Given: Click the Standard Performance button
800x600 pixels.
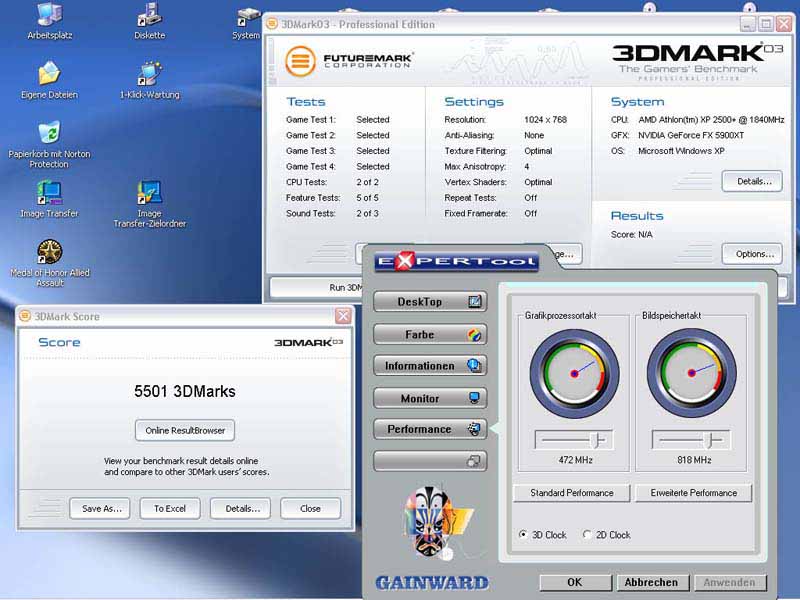Looking at the screenshot, I should point(571,493).
